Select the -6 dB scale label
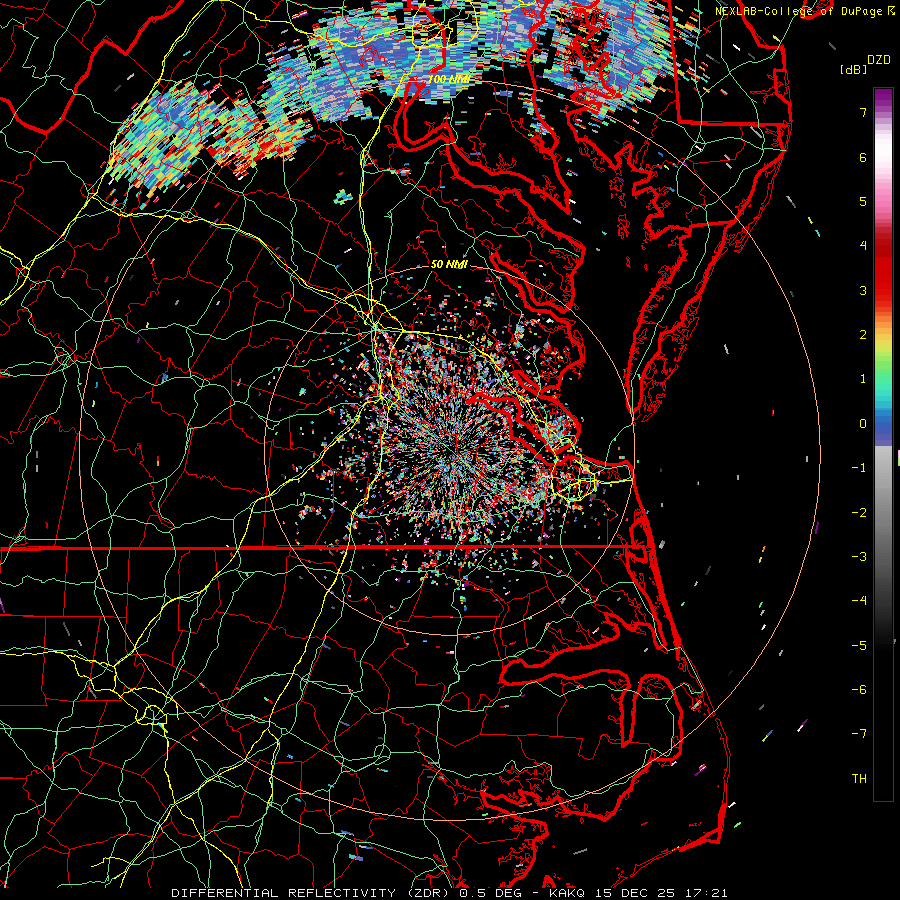Viewport: 900px width, 900px height. pos(859,690)
